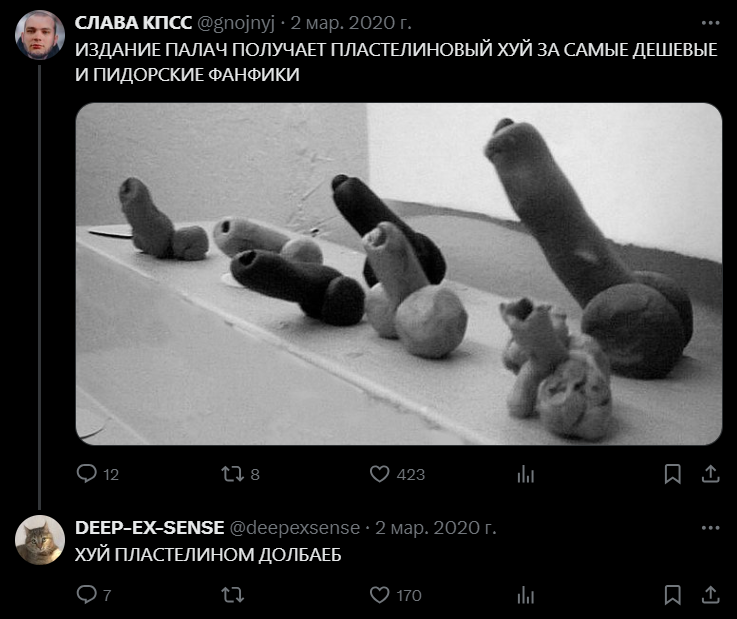Open the @deepexsense handle link
Screen dimensions: 737x619
(x=295, y=528)
